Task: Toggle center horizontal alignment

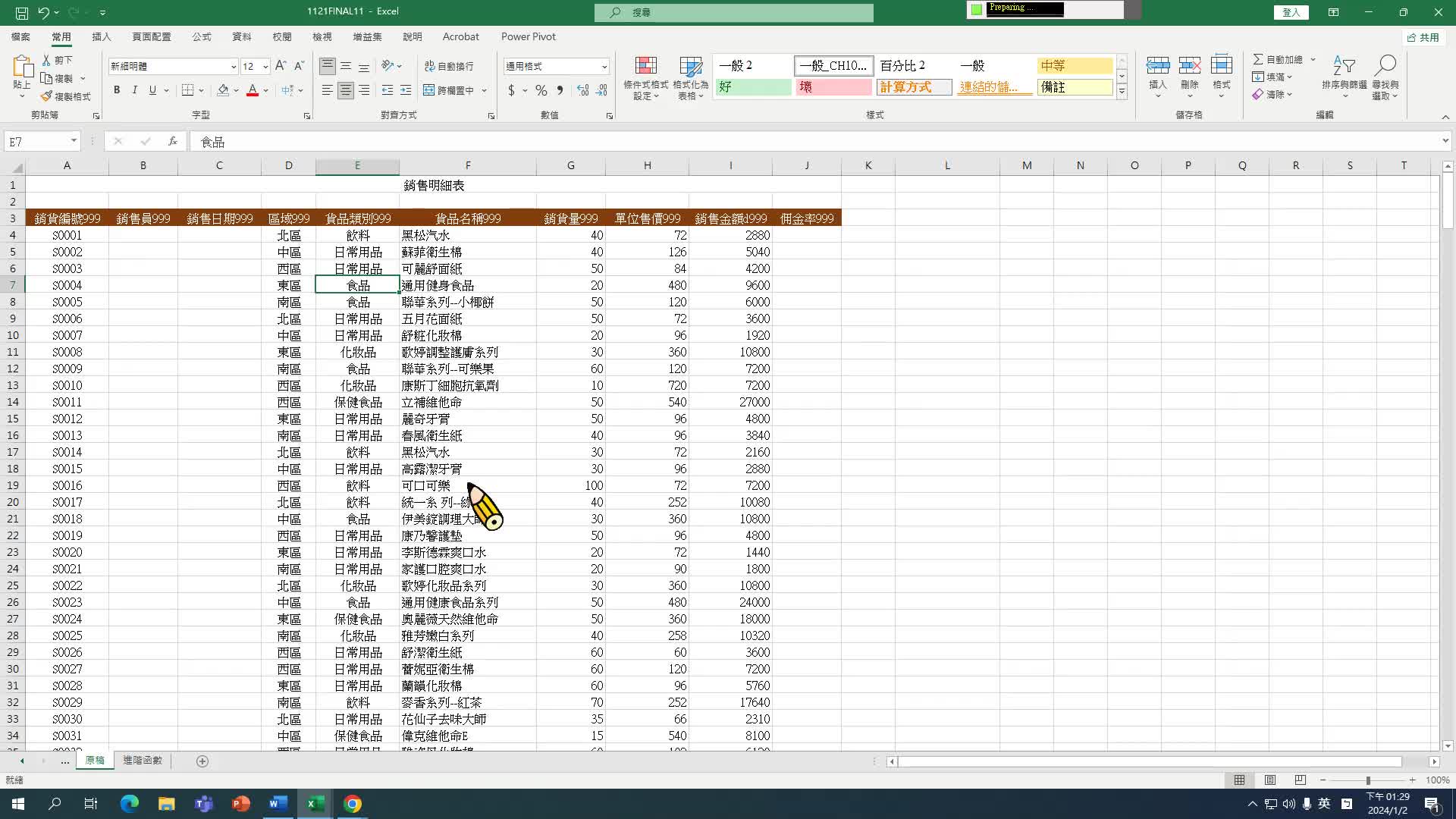Action: (346, 90)
